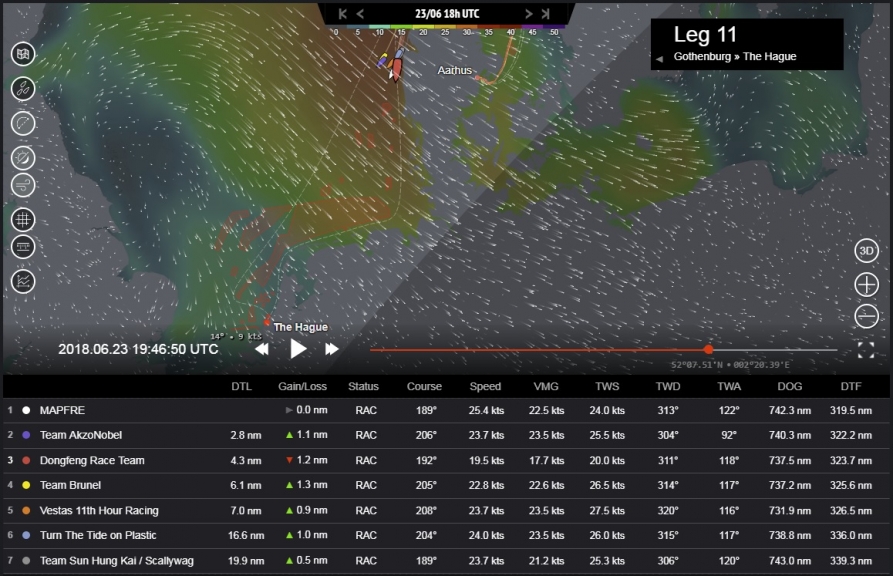Screen dimensions: 893x576
Task: Select the Team AkzoNobel row
Action: 446,435
